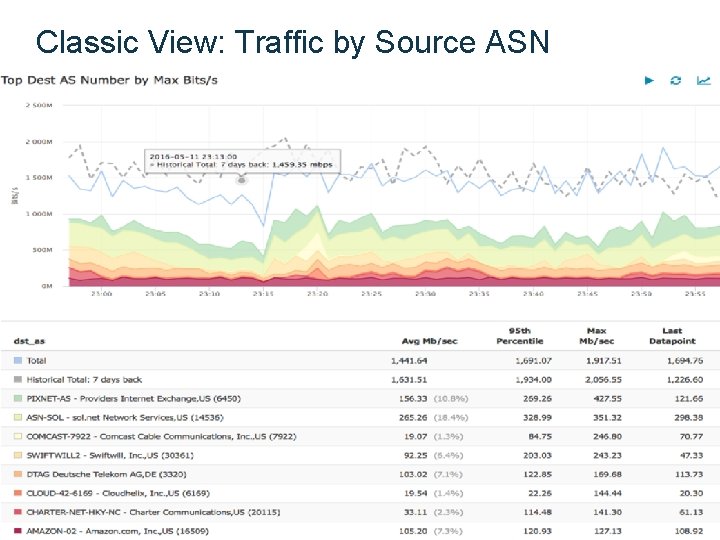Screen dimensions: 720x540
Task: Sort by the Last Datapoint column header
Action: [672, 336]
